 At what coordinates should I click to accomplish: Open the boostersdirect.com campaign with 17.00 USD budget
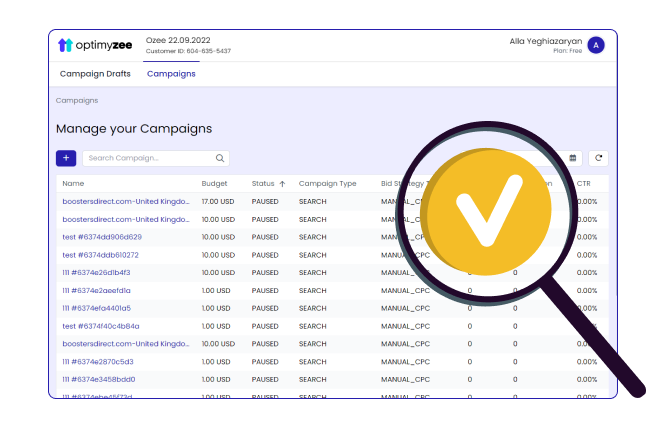126,201
